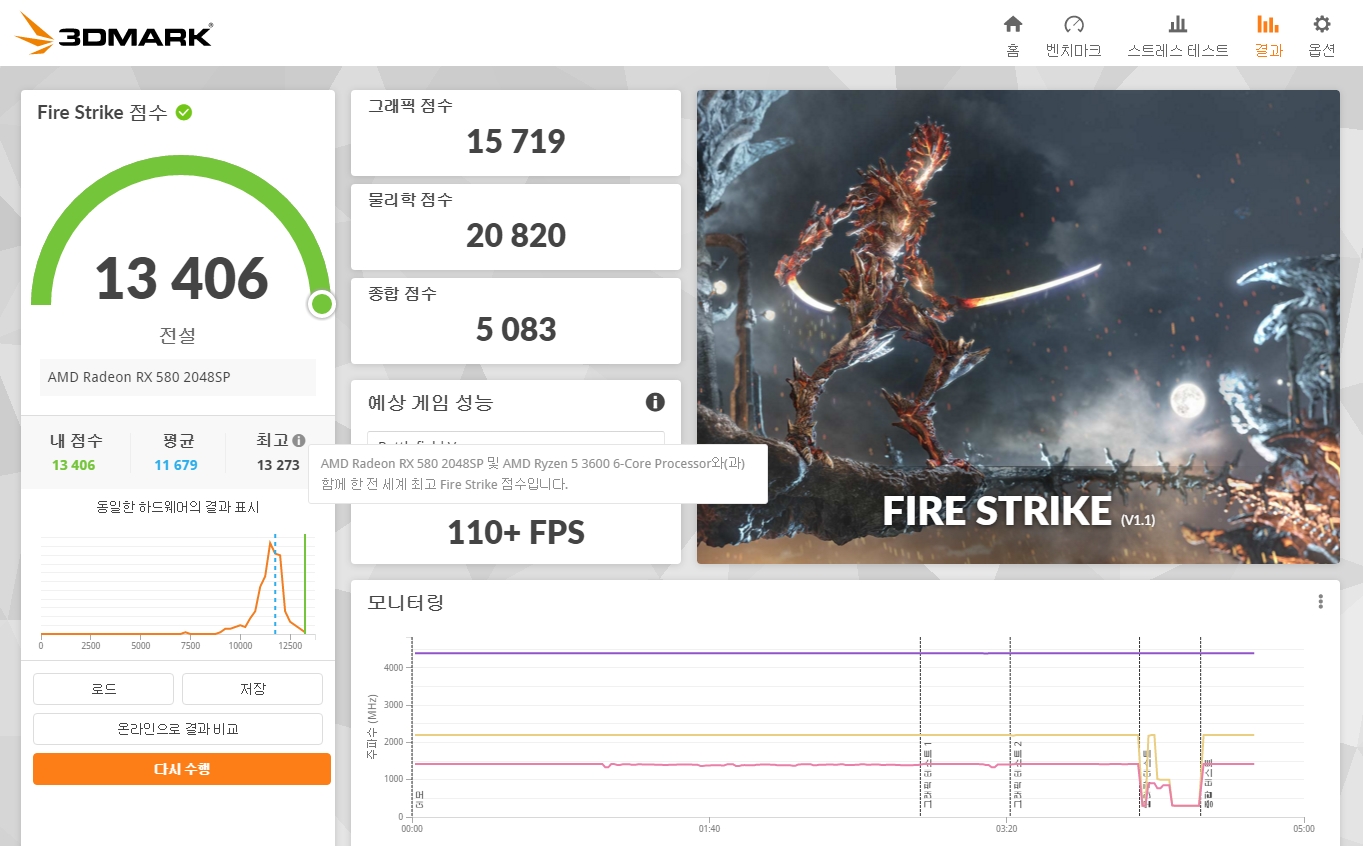Click the 01:40 time label on the monitoring chart
Image resolution: width=1363 pixels, height=846 pixels.
coord(709,829)
